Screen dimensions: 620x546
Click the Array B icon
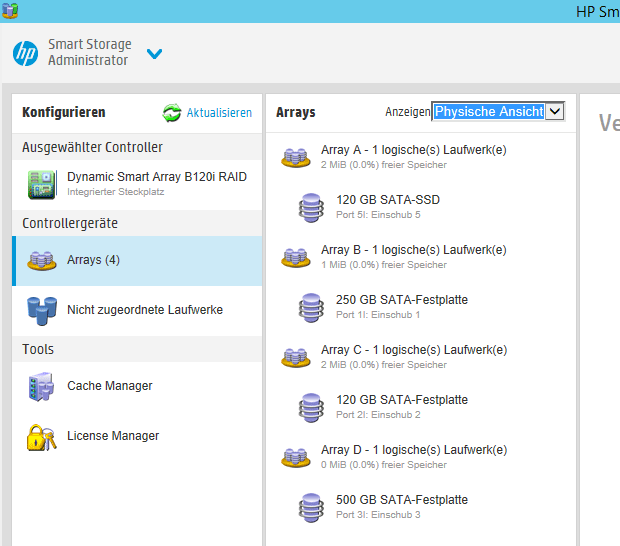pyautogui.click(x=296, y=257)
